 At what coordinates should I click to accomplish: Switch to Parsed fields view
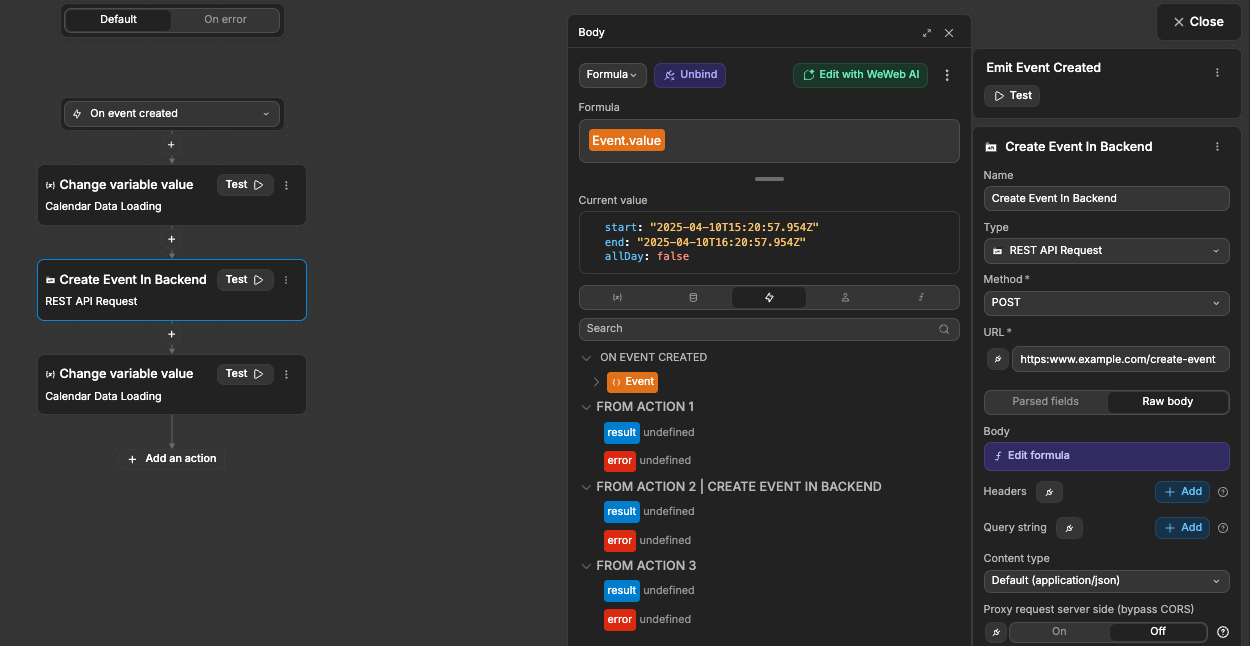click(1046, 401)
